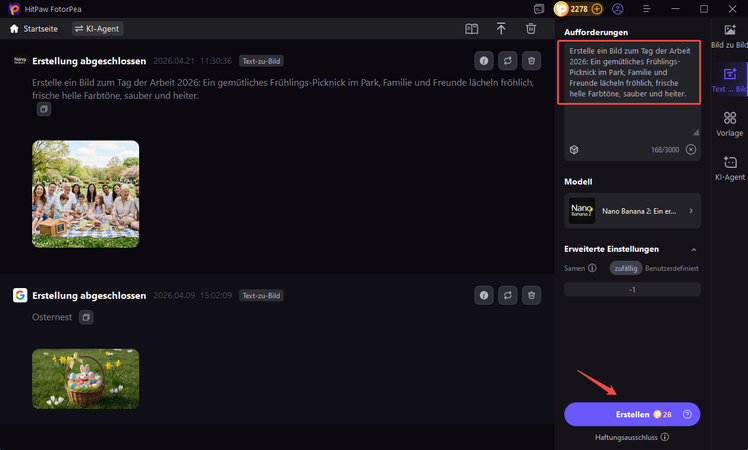Regenerate the Osternest image
Screen dimensions: 748x450
(508, 295)
